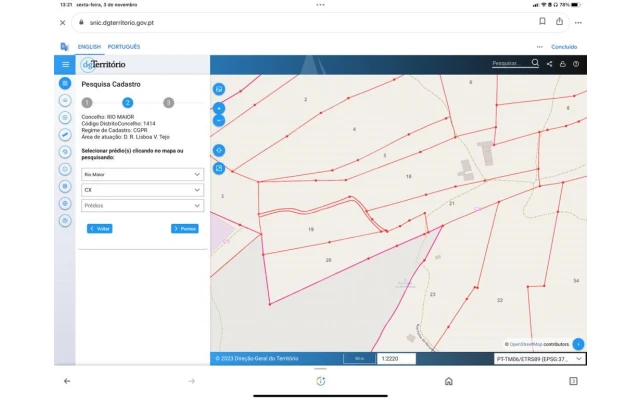Click the share icon in the header
The image size is (640, 400).
tap(549, 64)
